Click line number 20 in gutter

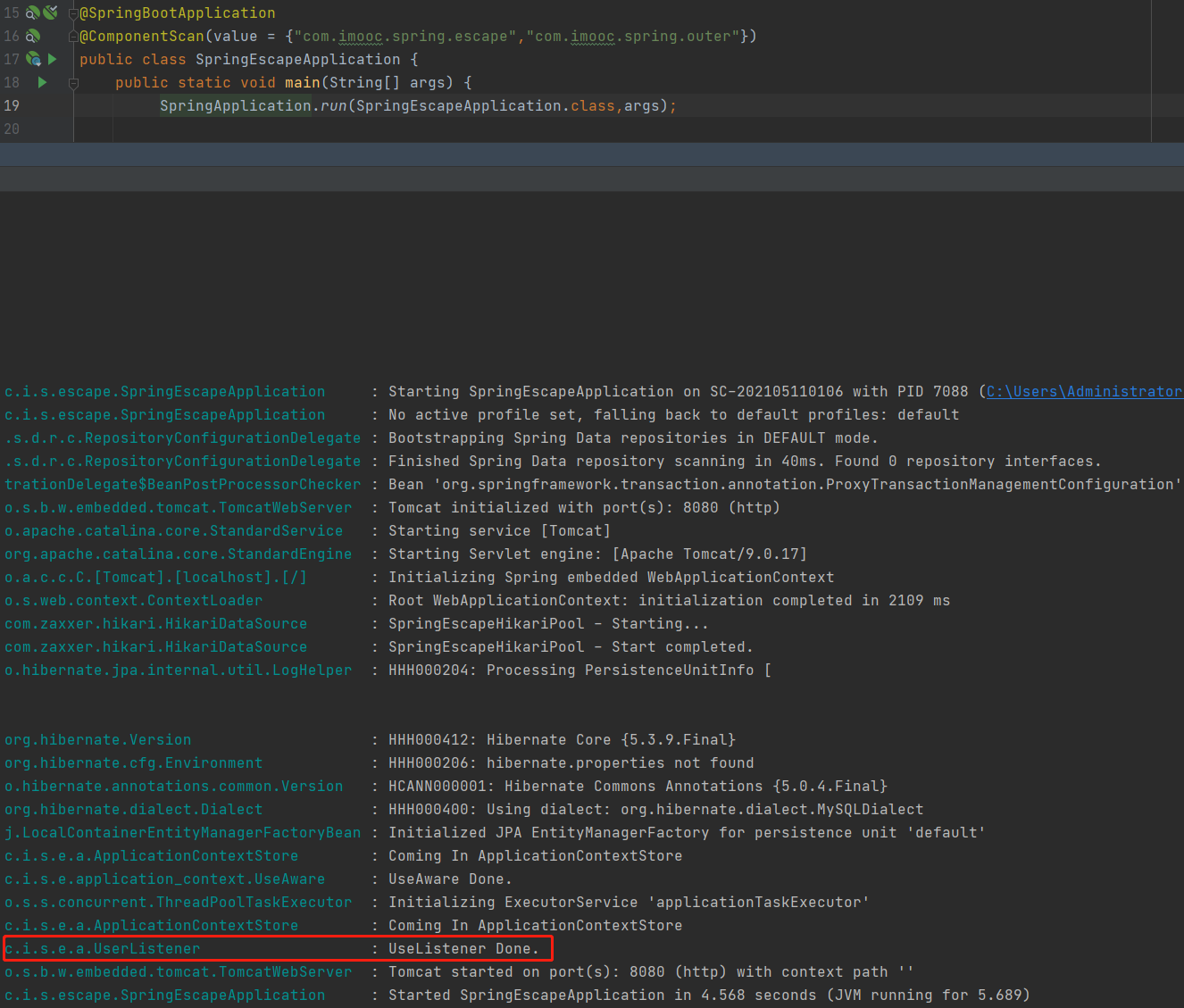click(x=11, y=129)
